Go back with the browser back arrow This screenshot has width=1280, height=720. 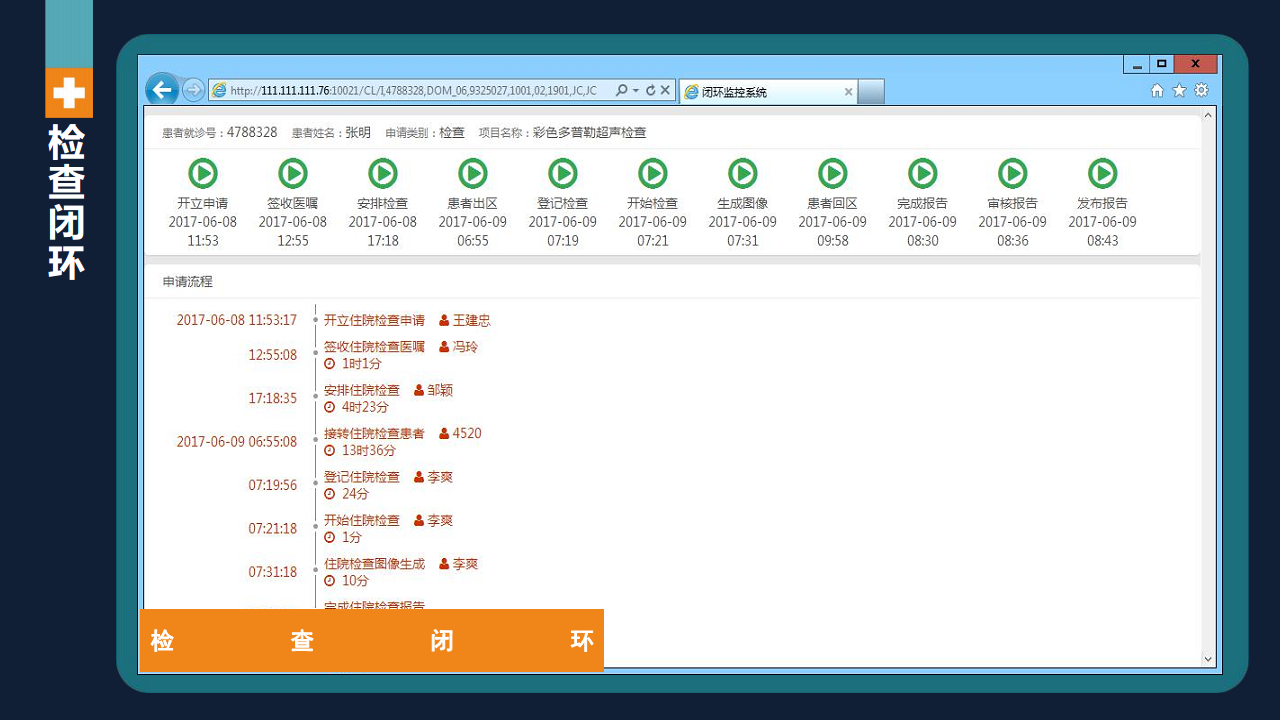(162, 90)
